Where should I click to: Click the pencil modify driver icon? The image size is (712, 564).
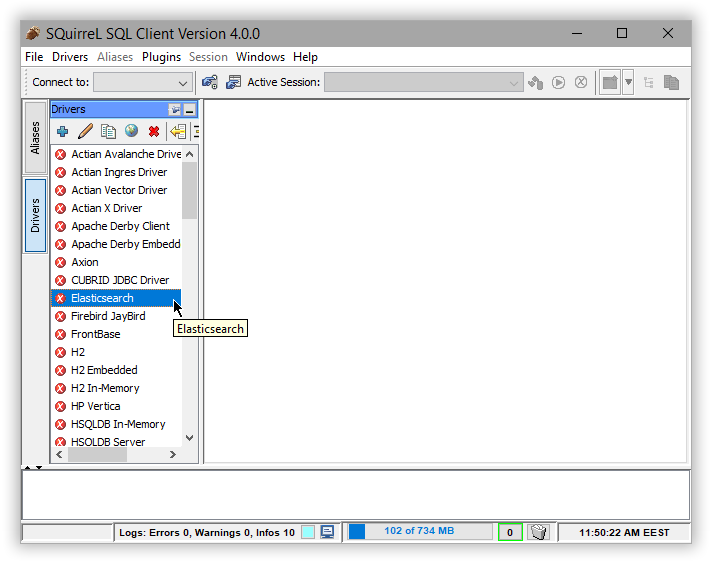(85, 131)
